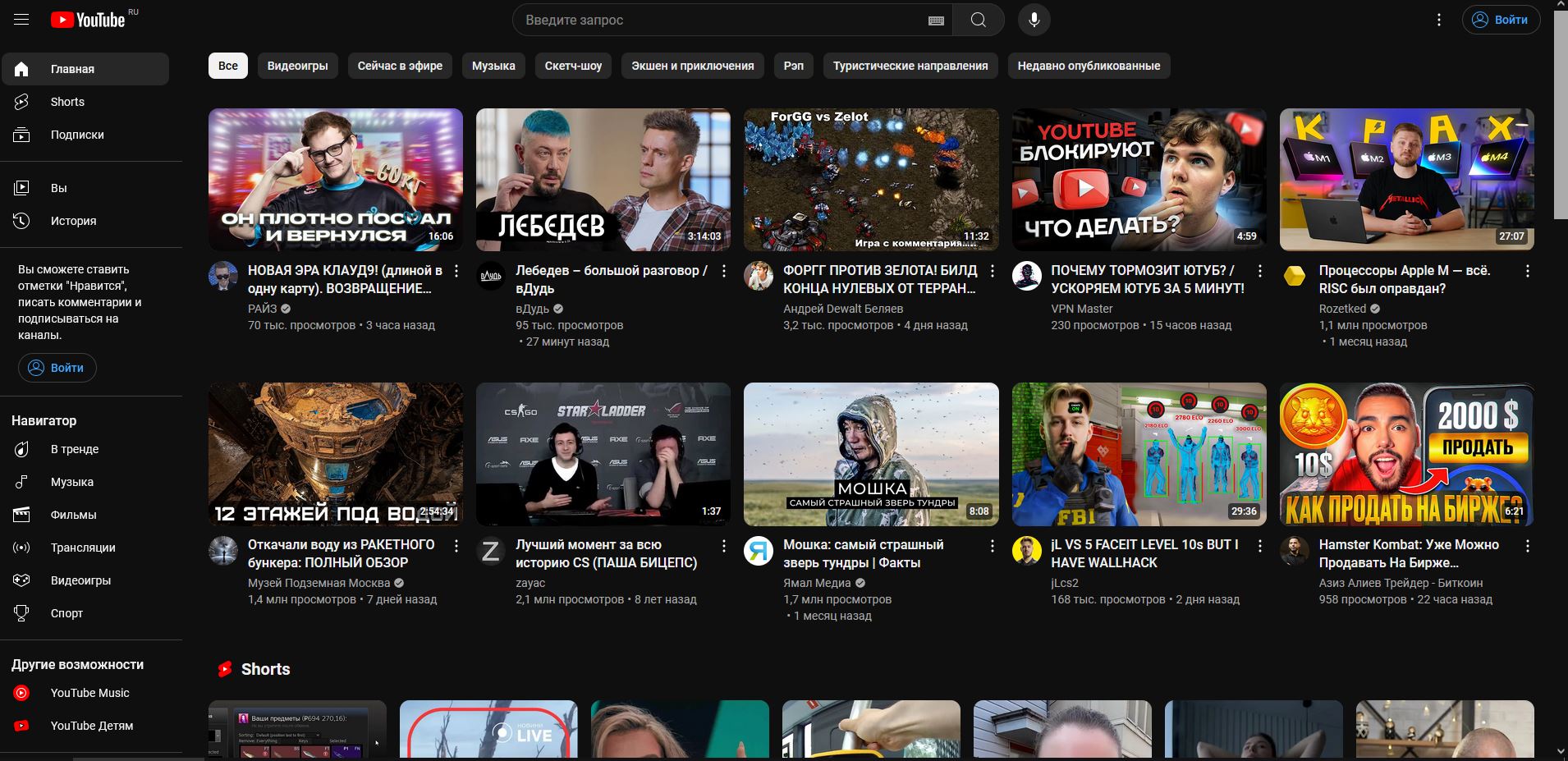1568x761 pixels.
Task: Open options menu for Мошка video
Action: (x=993, y=546)
